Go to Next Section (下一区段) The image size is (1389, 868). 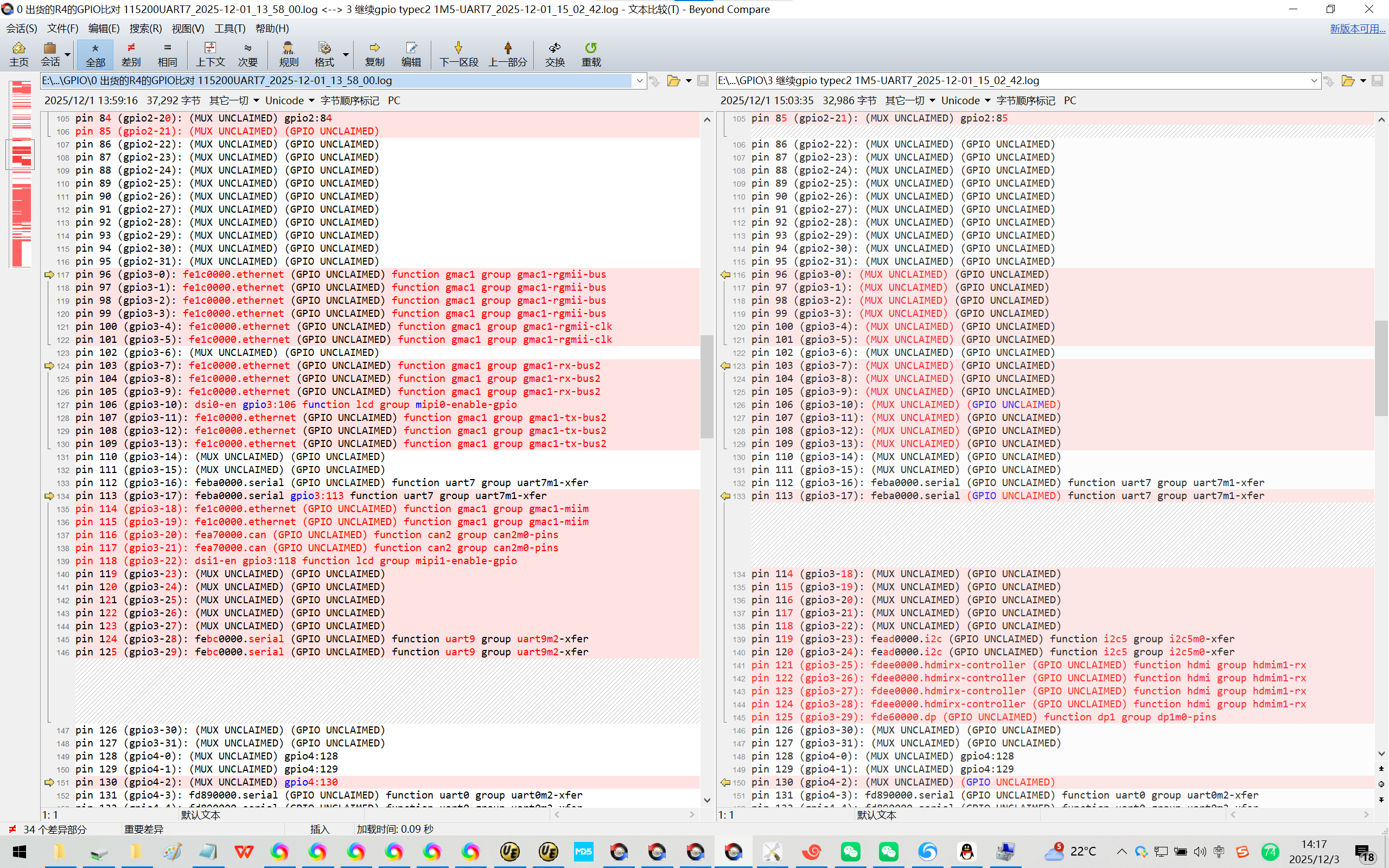458,54
